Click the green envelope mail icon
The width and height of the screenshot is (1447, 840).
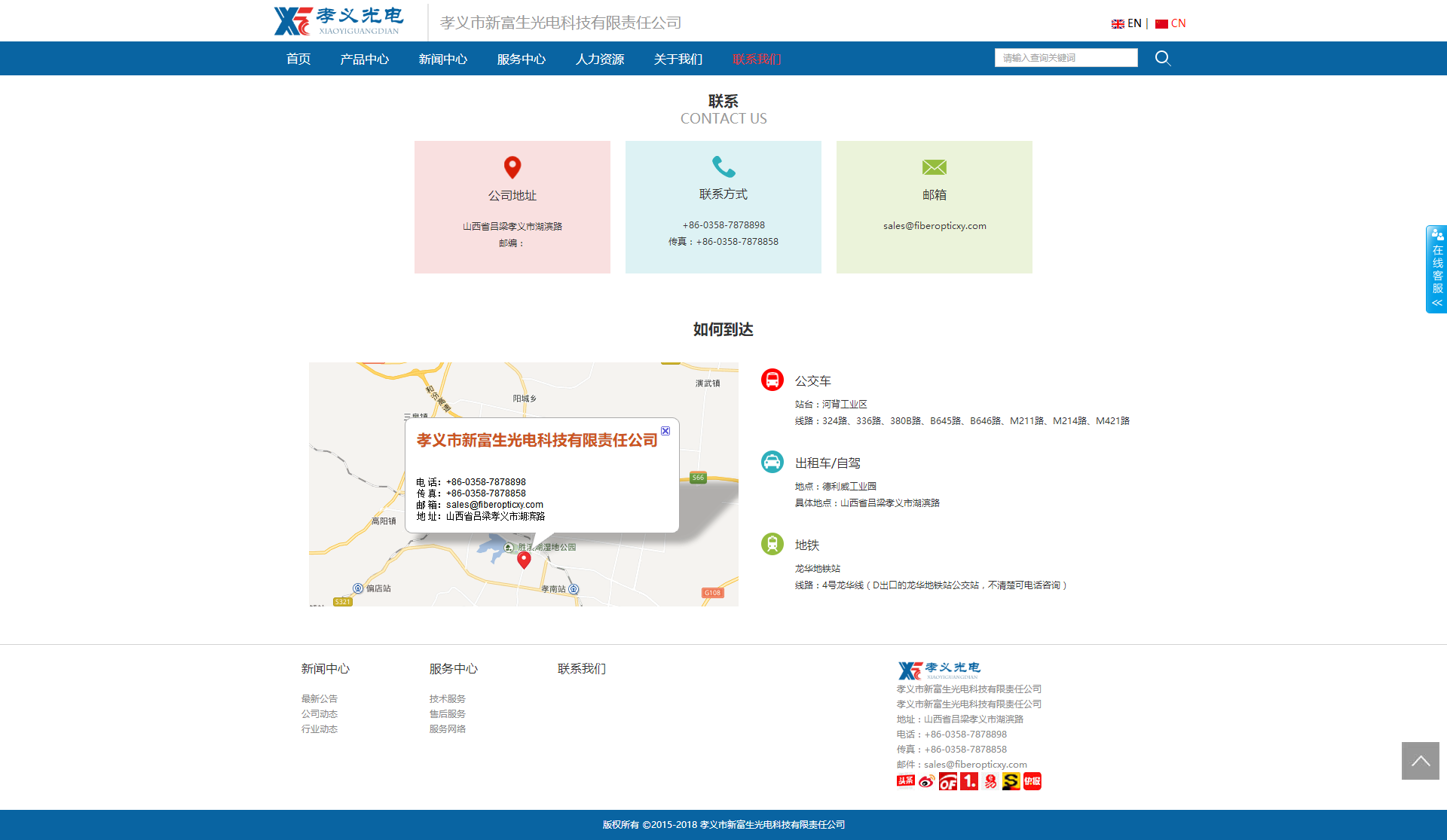tap(935, 167)
